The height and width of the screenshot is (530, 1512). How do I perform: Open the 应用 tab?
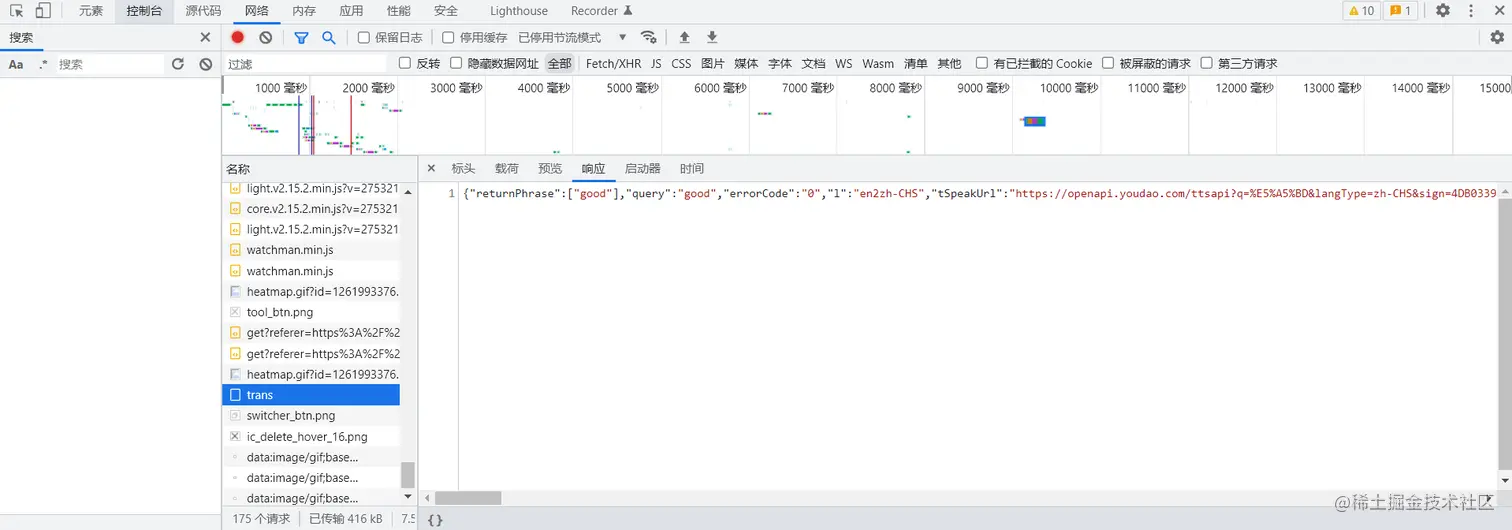tap(351, 11)
